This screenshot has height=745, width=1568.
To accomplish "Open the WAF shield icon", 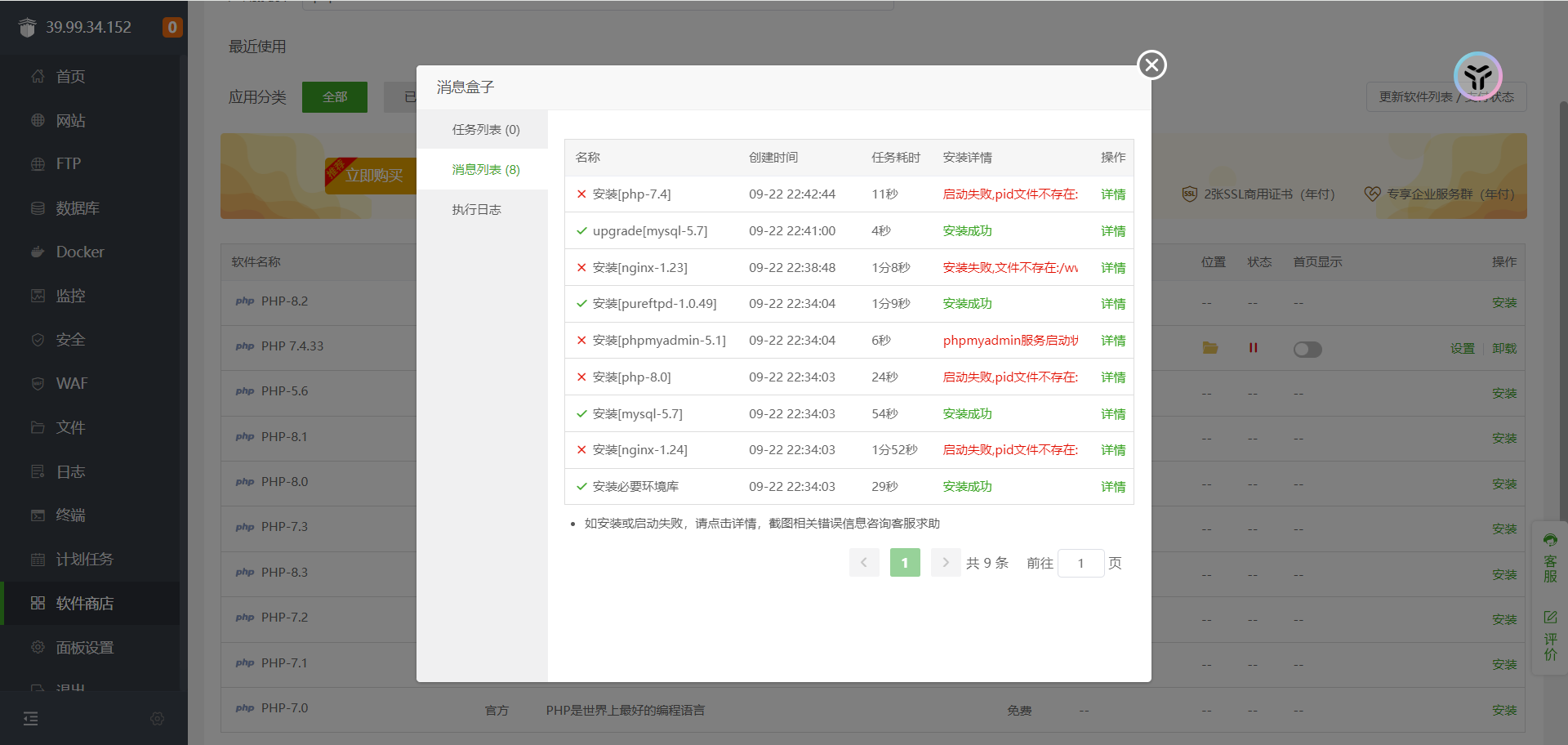I will pyautogui.click(x=38, y=383).
